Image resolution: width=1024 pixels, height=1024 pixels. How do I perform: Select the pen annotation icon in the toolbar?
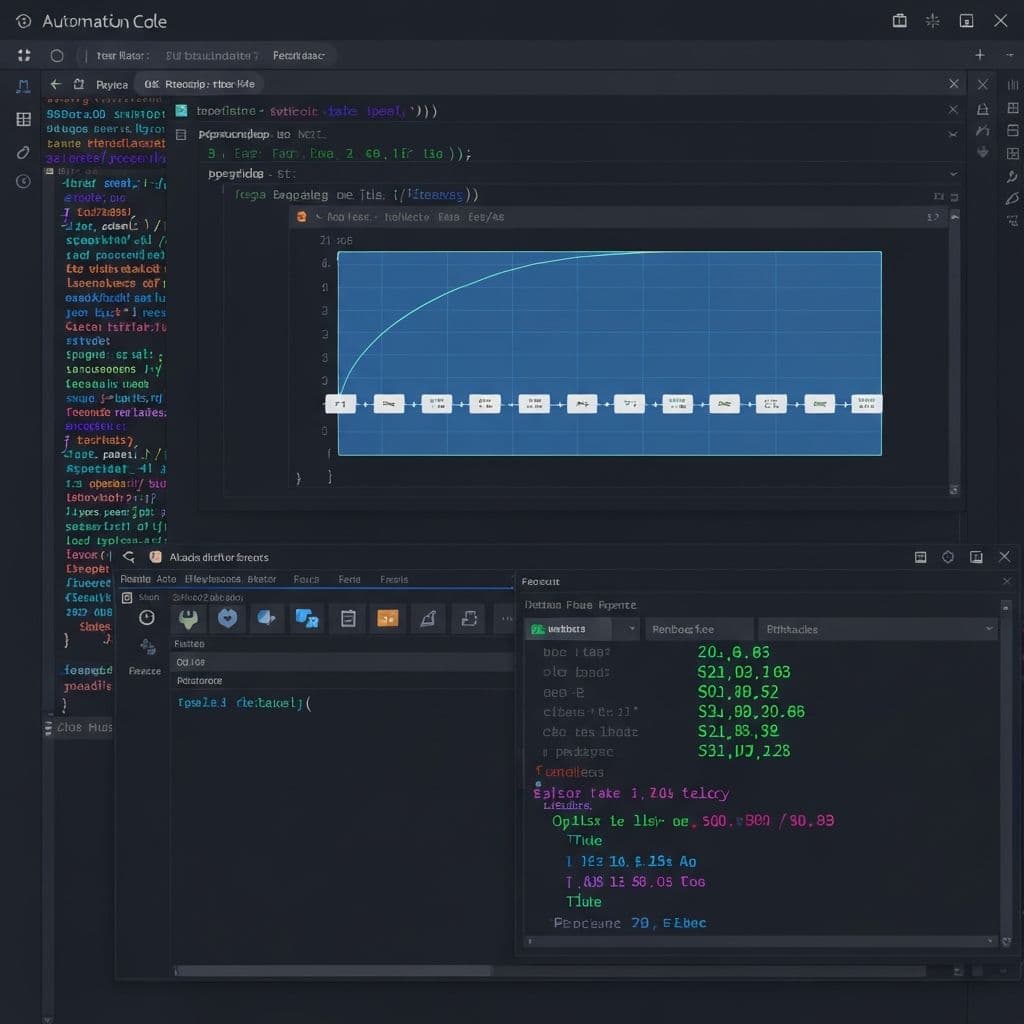(428, 618)
